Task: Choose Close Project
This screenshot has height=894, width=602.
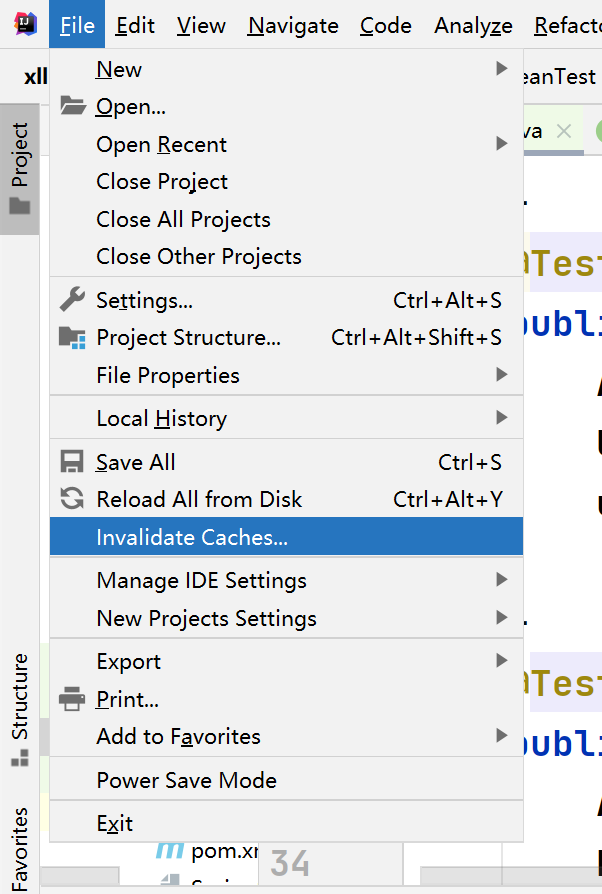Action: coord(162,182)
